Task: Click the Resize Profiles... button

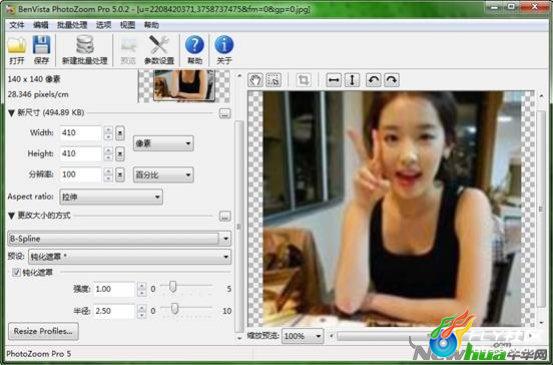Action: pyautogui.click(x=43, y=331)
